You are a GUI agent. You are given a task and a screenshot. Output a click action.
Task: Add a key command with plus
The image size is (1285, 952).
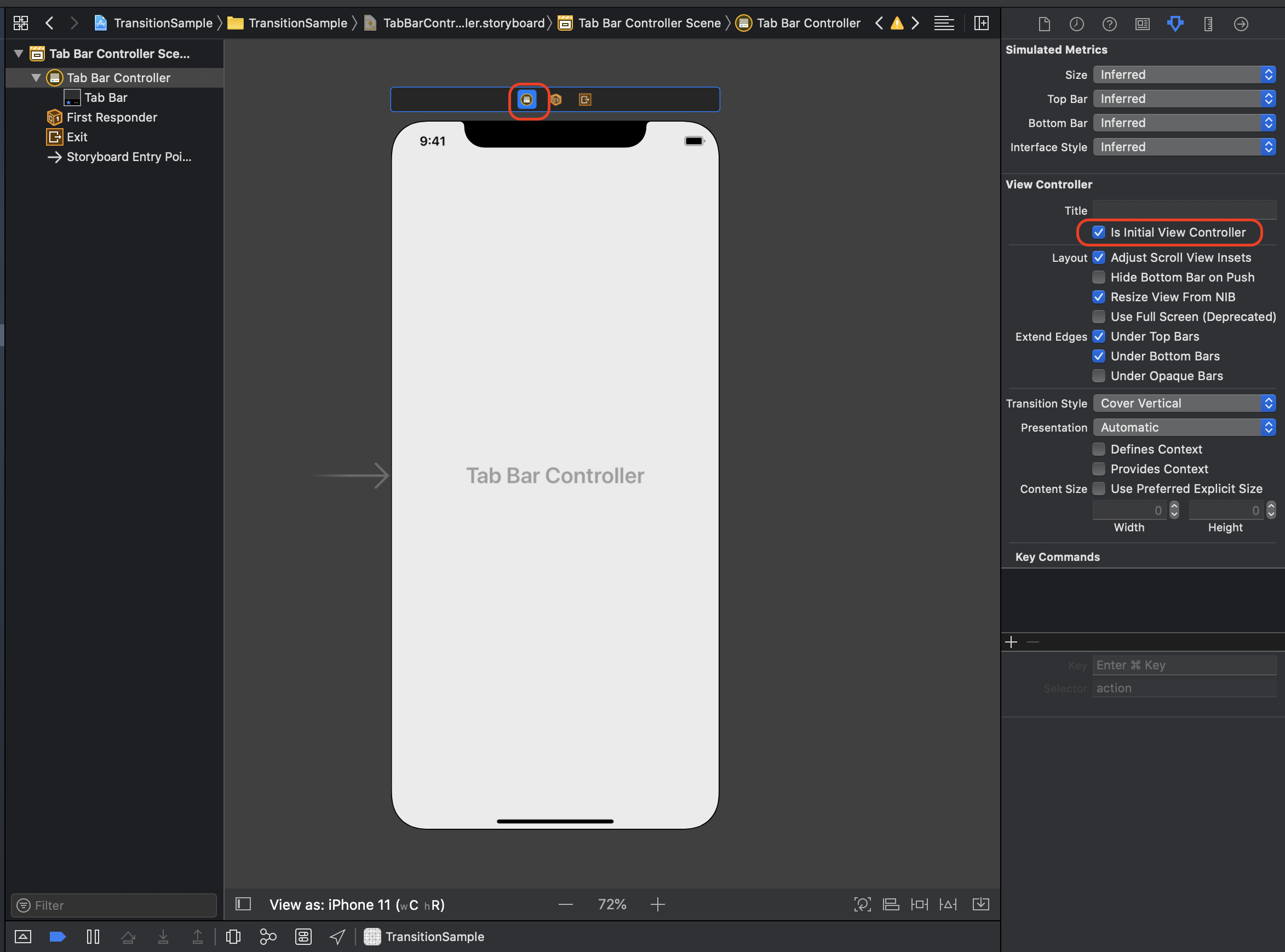[1011, 642]
